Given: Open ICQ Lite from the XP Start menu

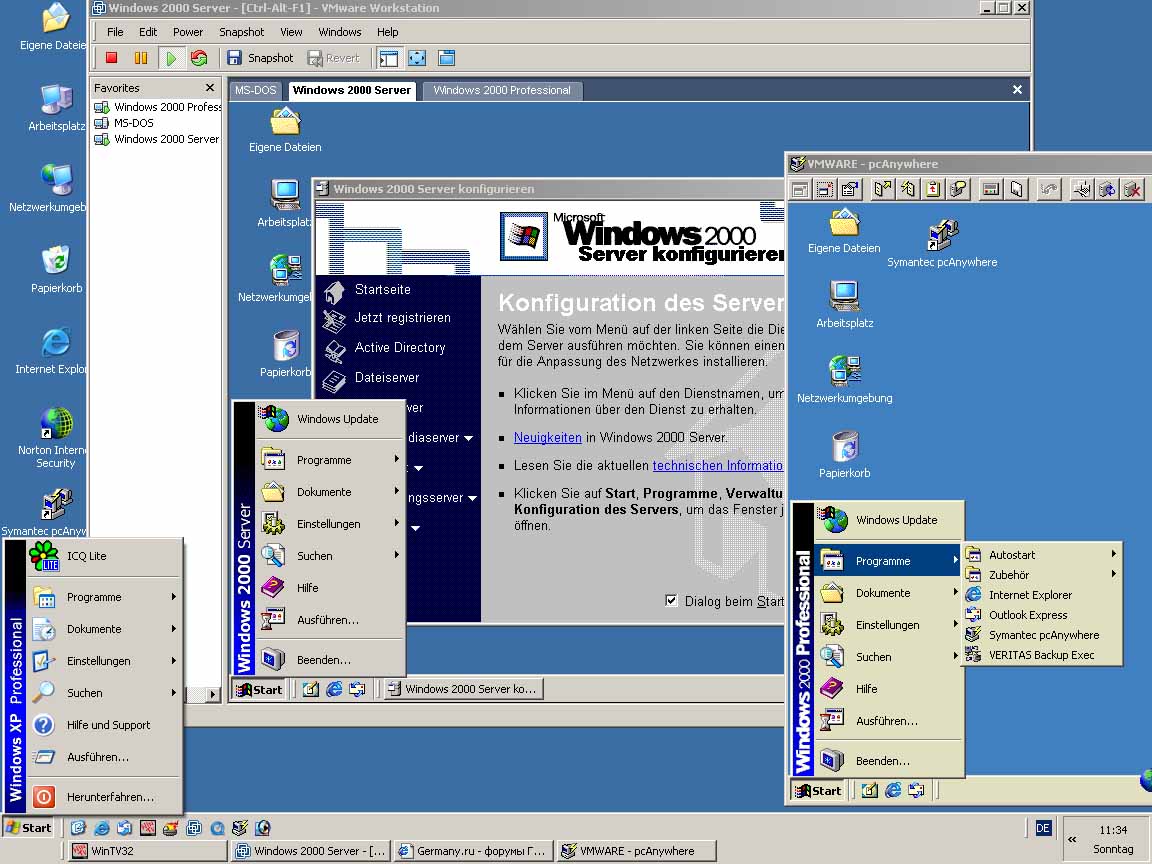Looking at the screenshot, I should click(x=104, y=556).
